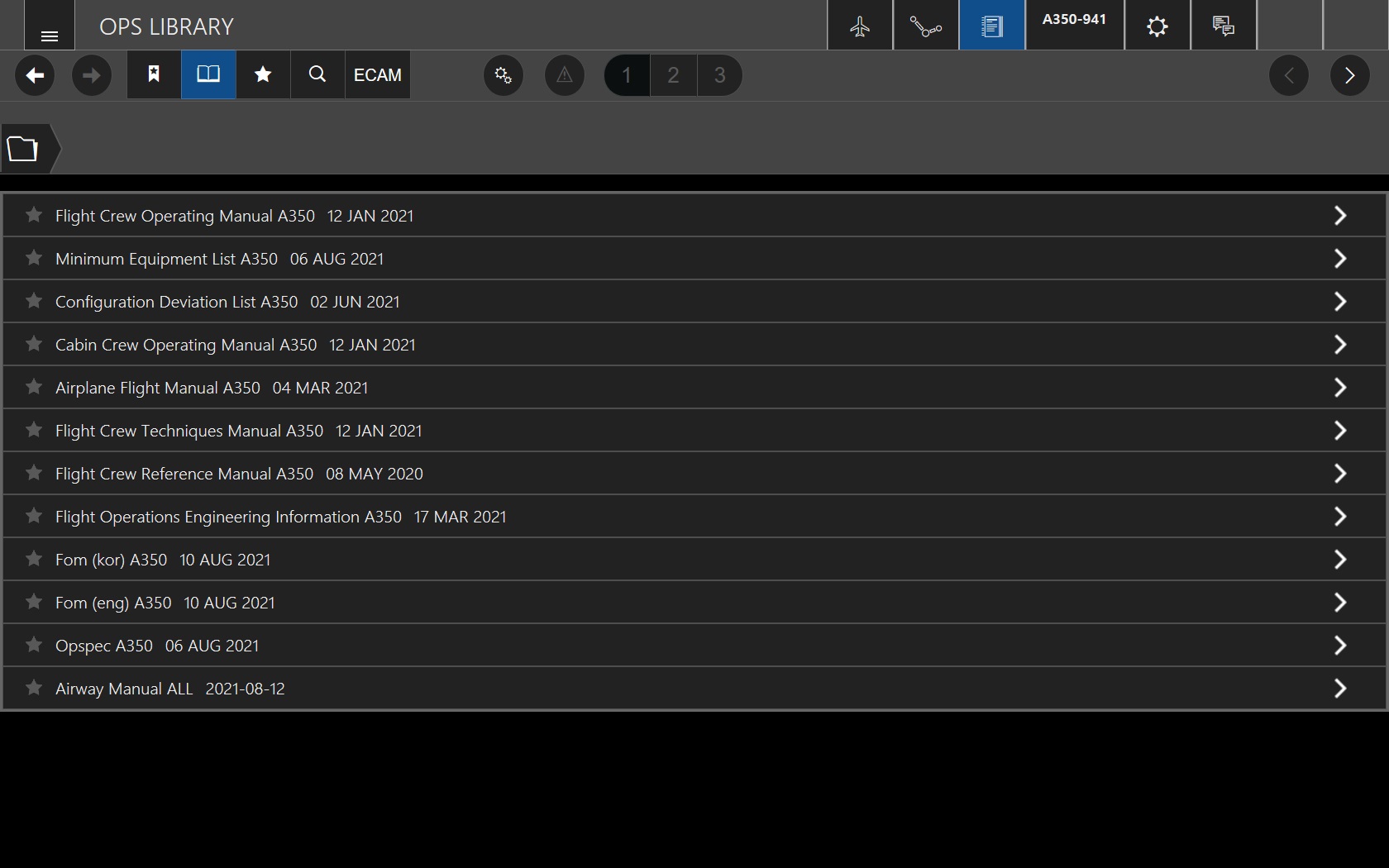The width and height of the screenshot is (1389, 868).
Task: Open the settings gear at top right
Action: 1157,26
